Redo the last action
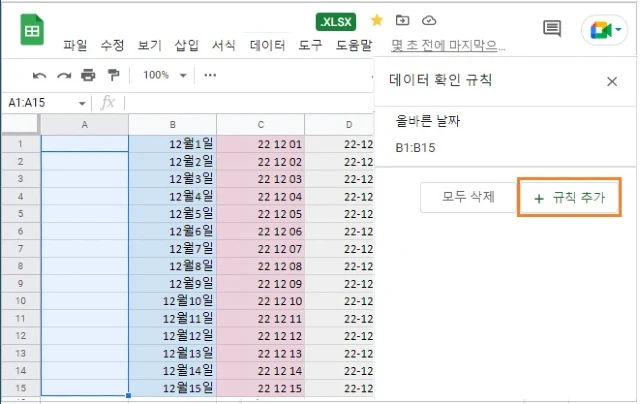 coord(64,75)
